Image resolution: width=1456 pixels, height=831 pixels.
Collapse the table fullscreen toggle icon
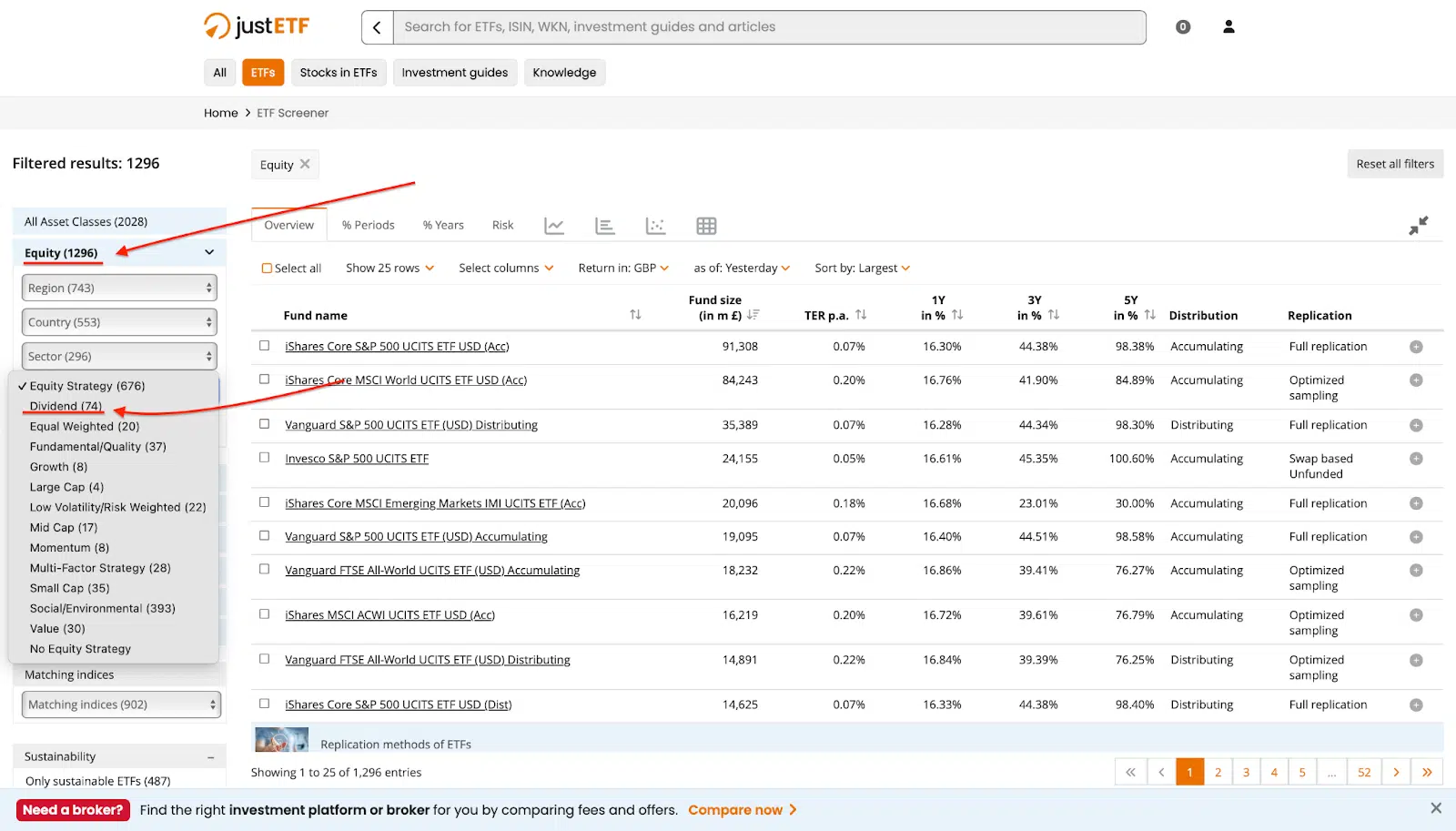[1419, 226]
